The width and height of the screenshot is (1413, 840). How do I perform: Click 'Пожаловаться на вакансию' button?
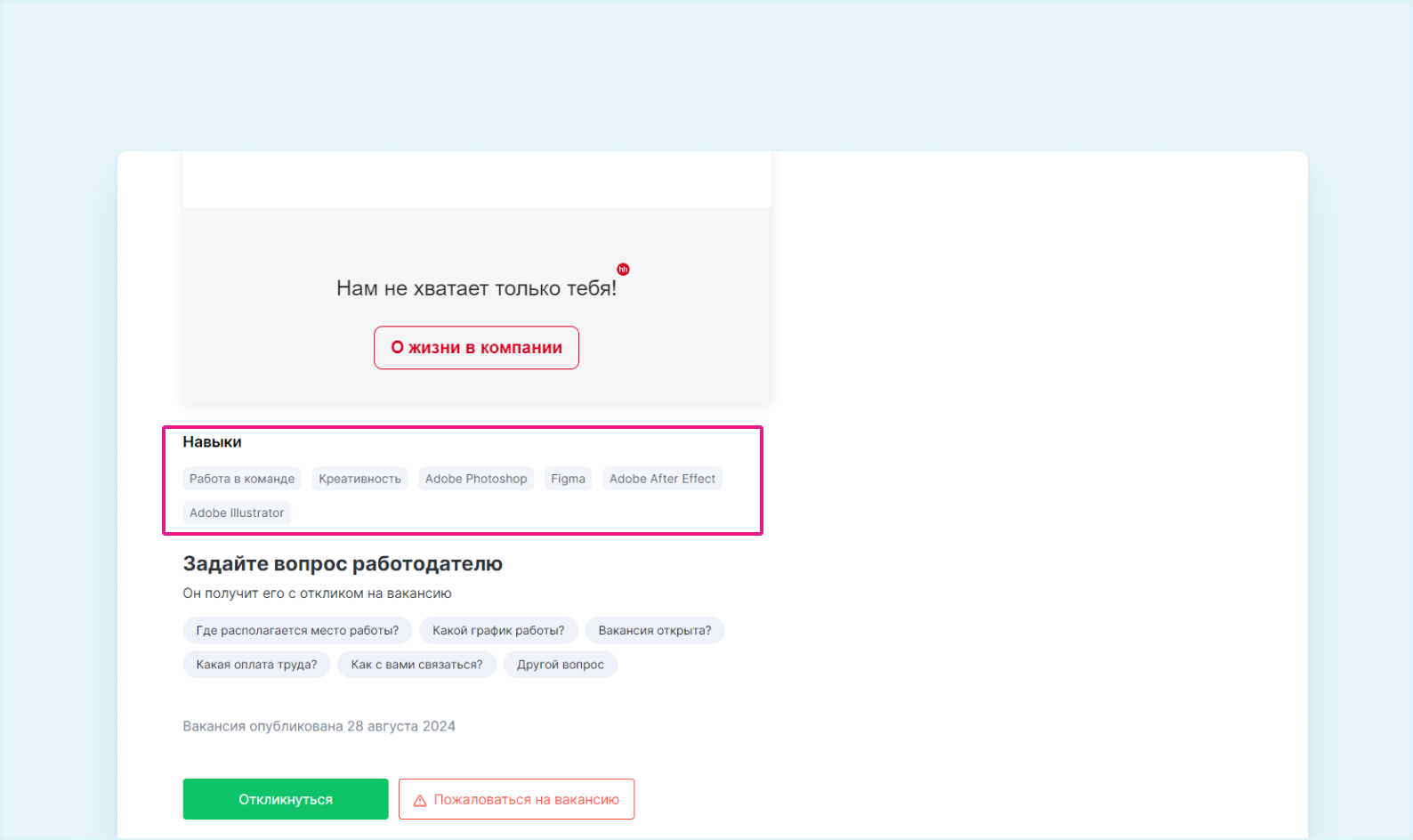tap(516, 799)
